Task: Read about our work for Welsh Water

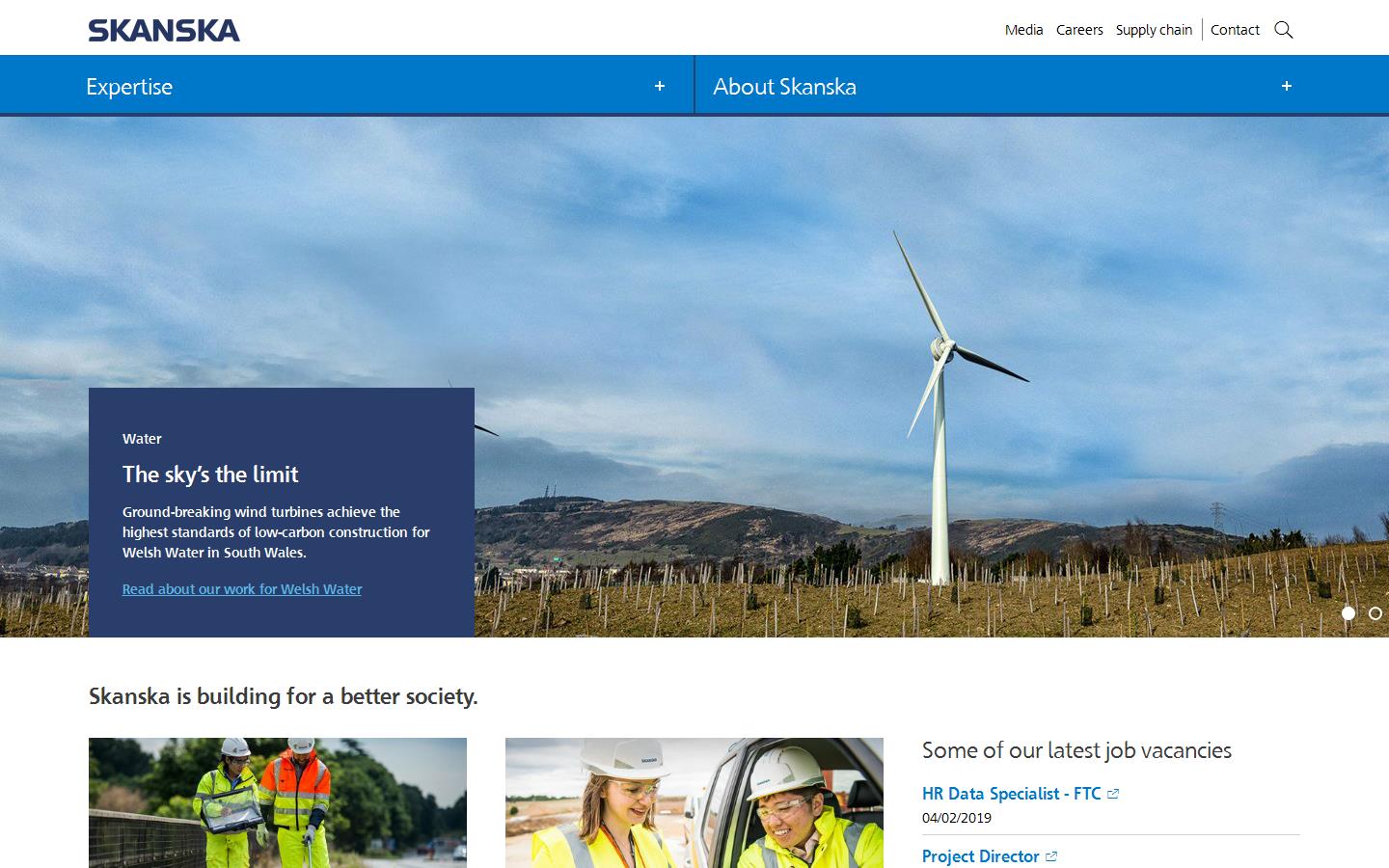Action: 241,588
